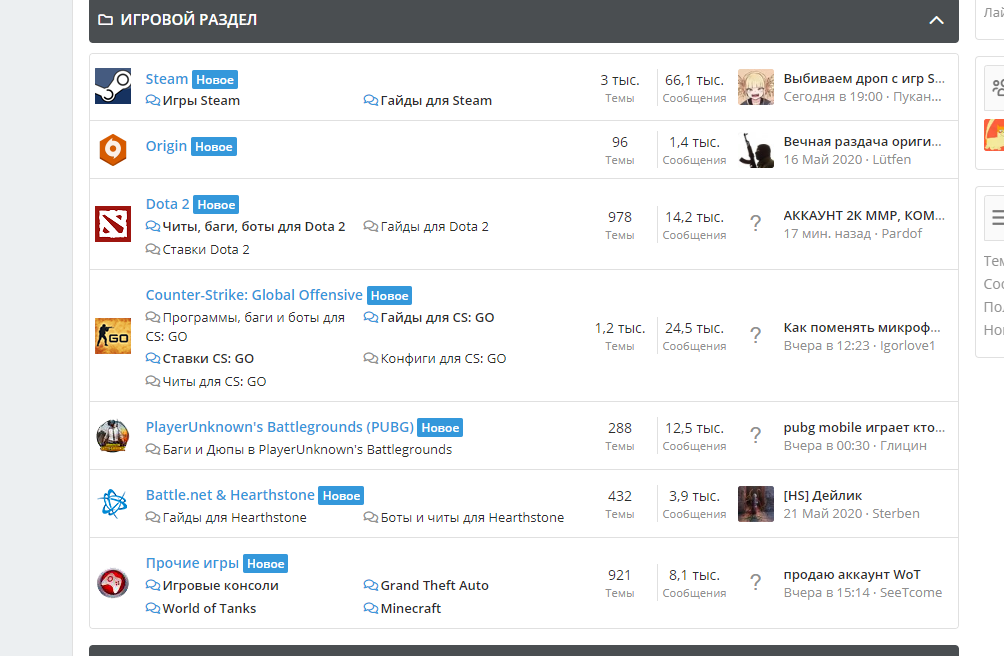Click the Battle.net forum logo icon

click(113, 504)
